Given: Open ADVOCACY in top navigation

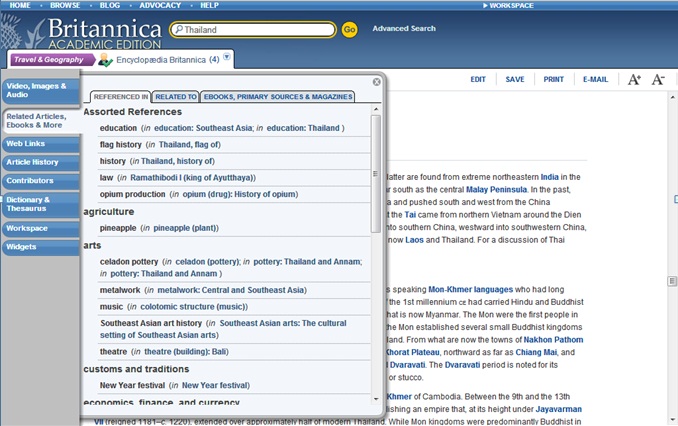Looking at the screenshot, I should pos(160,5).
